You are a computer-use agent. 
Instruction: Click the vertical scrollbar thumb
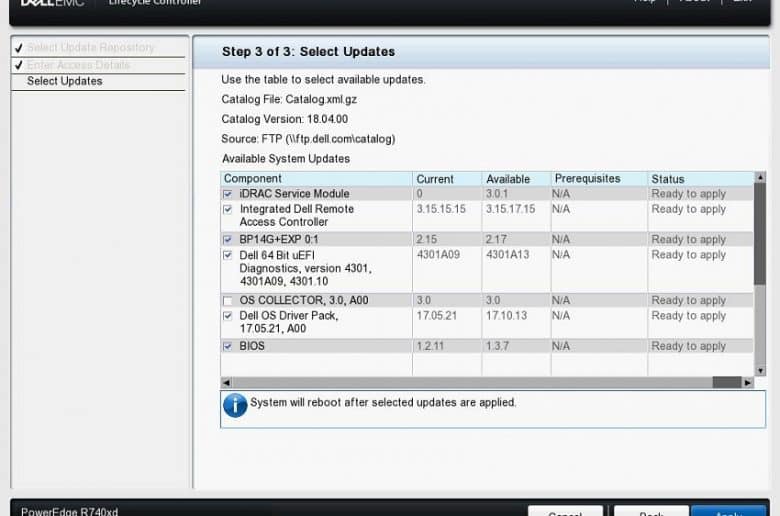760,234
